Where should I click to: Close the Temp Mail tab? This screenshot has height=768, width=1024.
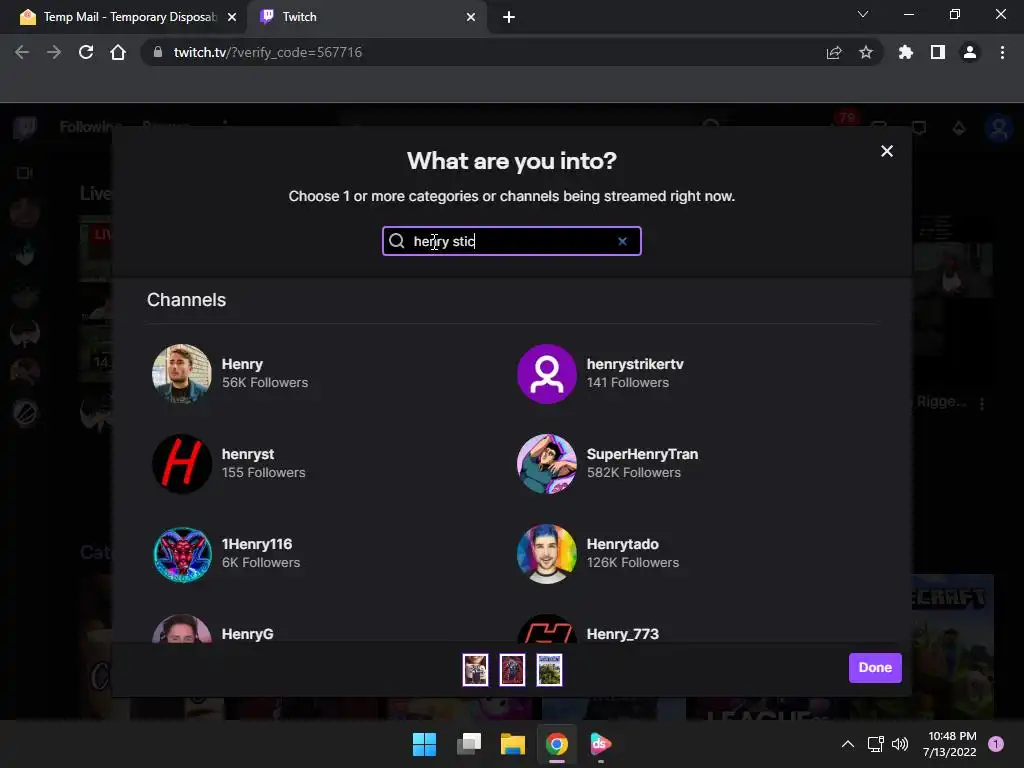(x=232, y=17)
